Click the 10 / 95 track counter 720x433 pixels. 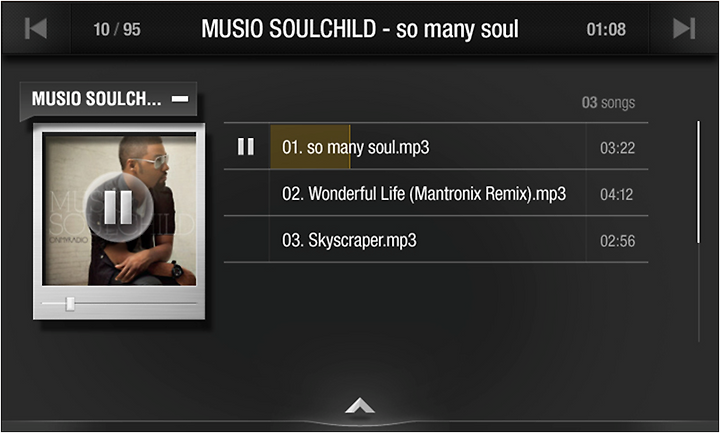click(117, 29)
